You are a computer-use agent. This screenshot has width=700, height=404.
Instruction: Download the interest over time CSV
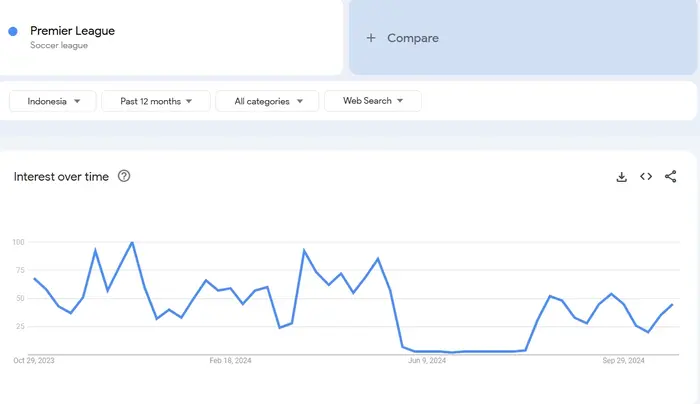click(621, 177)
